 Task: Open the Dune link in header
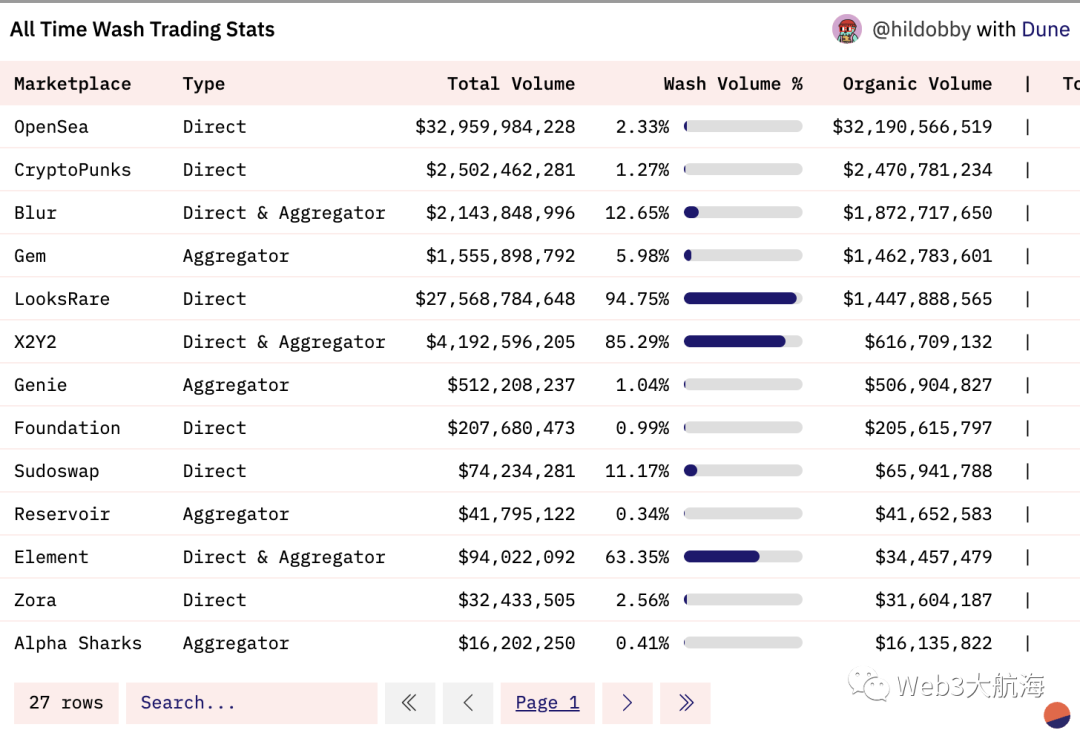tap(1046, 29)
